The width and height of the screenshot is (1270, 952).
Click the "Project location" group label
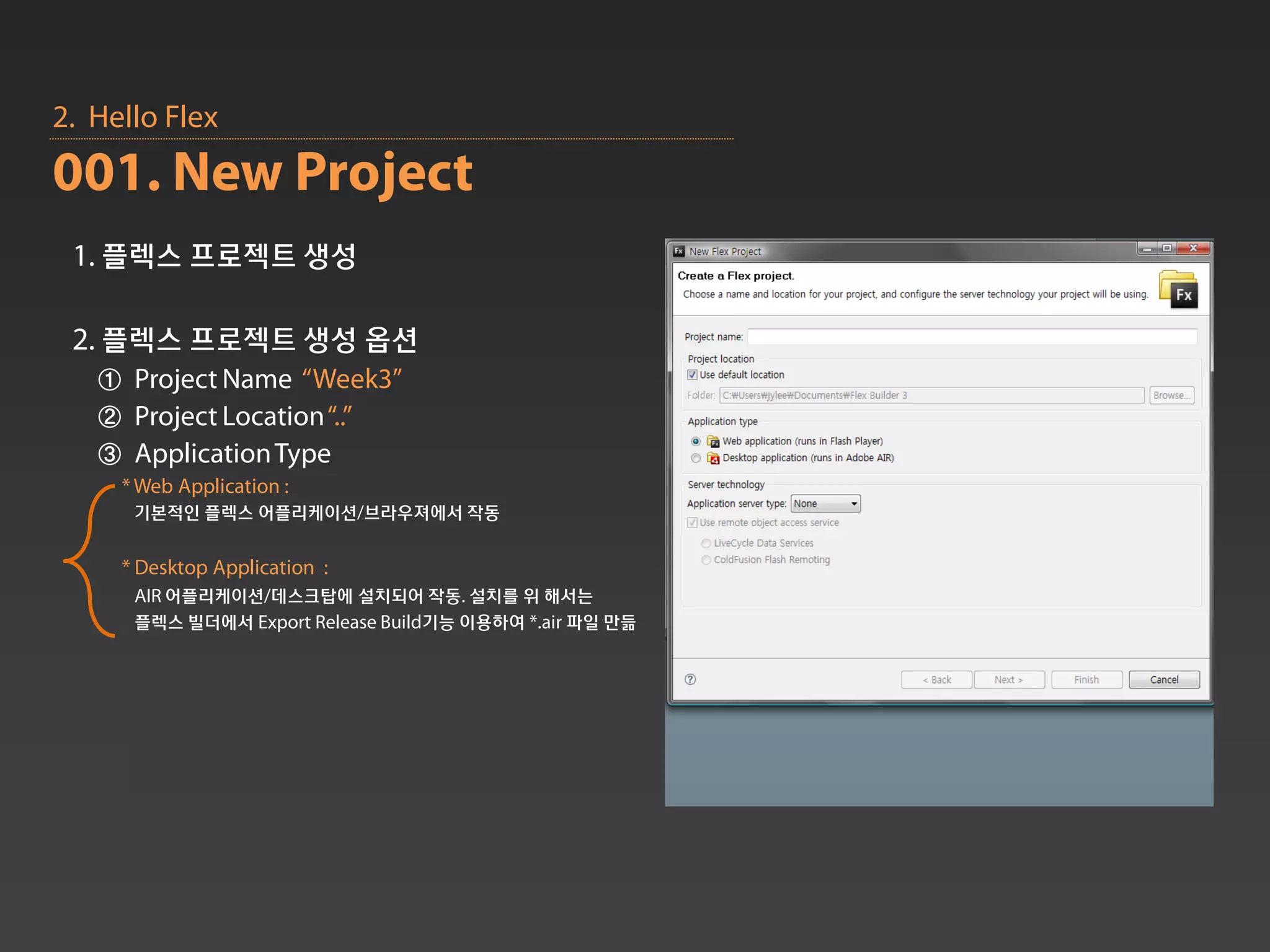(x=721, y=359)
